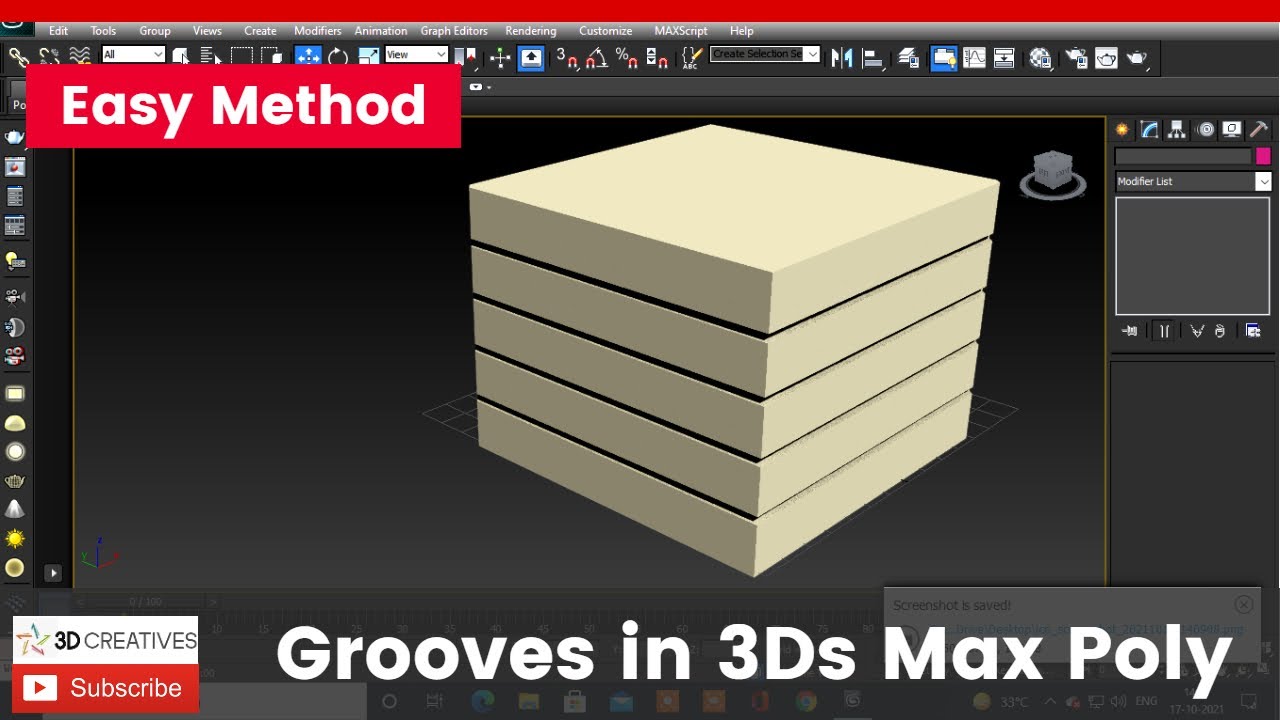Toggle Angle Snap
The height and width of the screenshot is (720, 1280).
(597, 58)
